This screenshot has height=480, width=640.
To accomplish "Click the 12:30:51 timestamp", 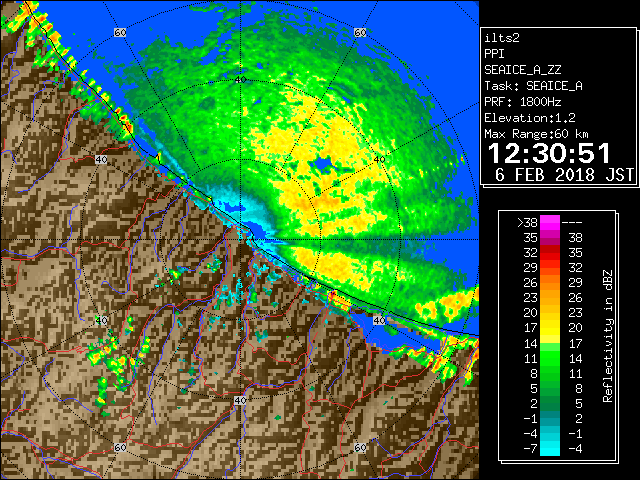I will tap(549, 153).
